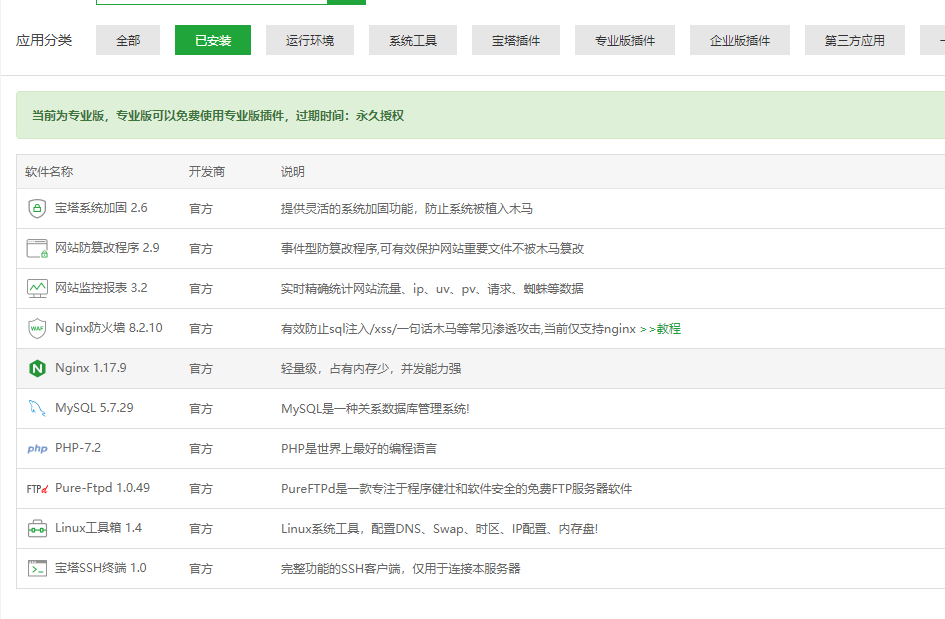This screenshot has width=945, height=619.
Task: Click the PHP logo icon
Action: tap(37, 449)
